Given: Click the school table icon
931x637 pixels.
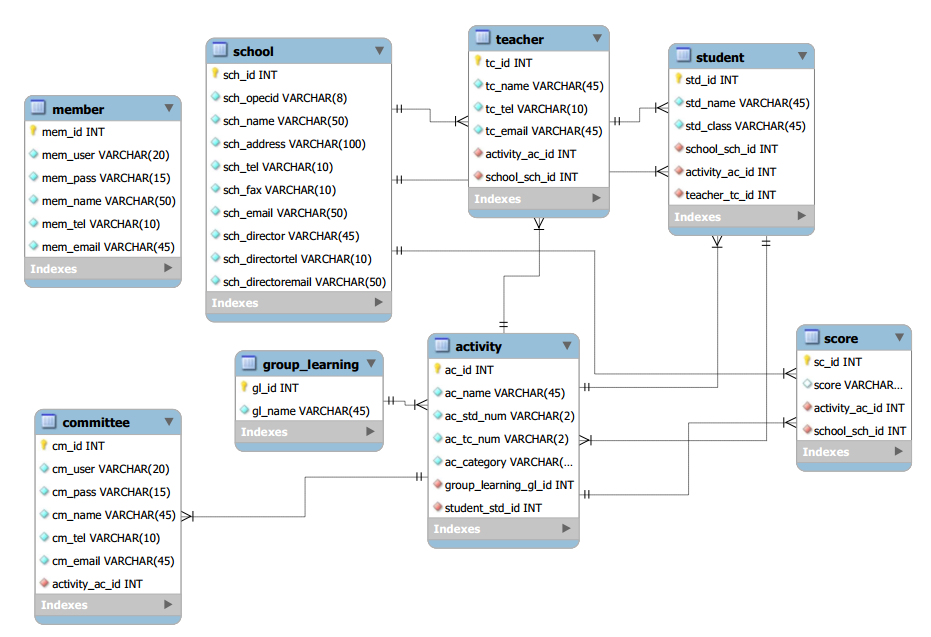Looking at the screenshot, I should [220, 49].
